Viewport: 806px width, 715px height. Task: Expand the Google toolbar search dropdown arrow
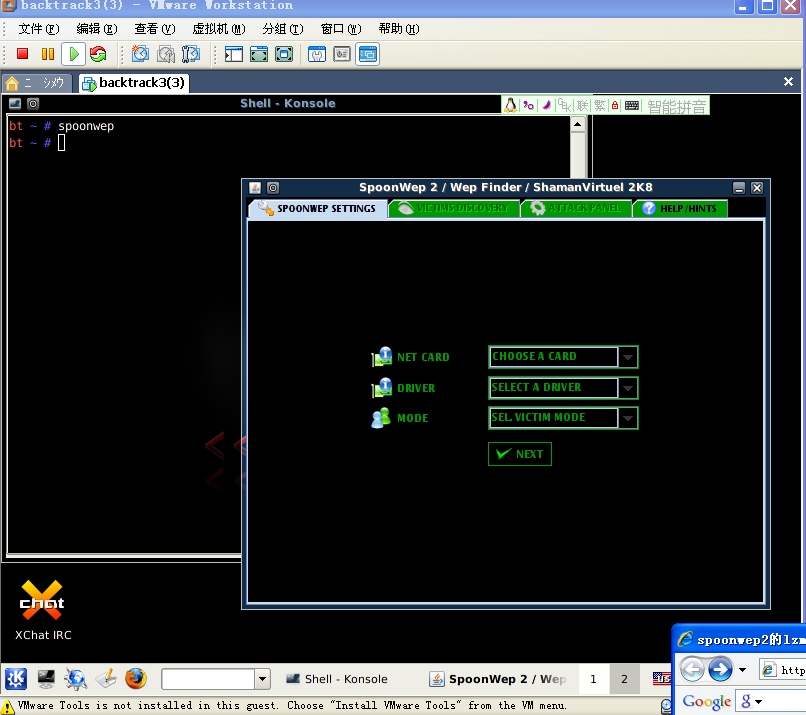tap(759, 702)
